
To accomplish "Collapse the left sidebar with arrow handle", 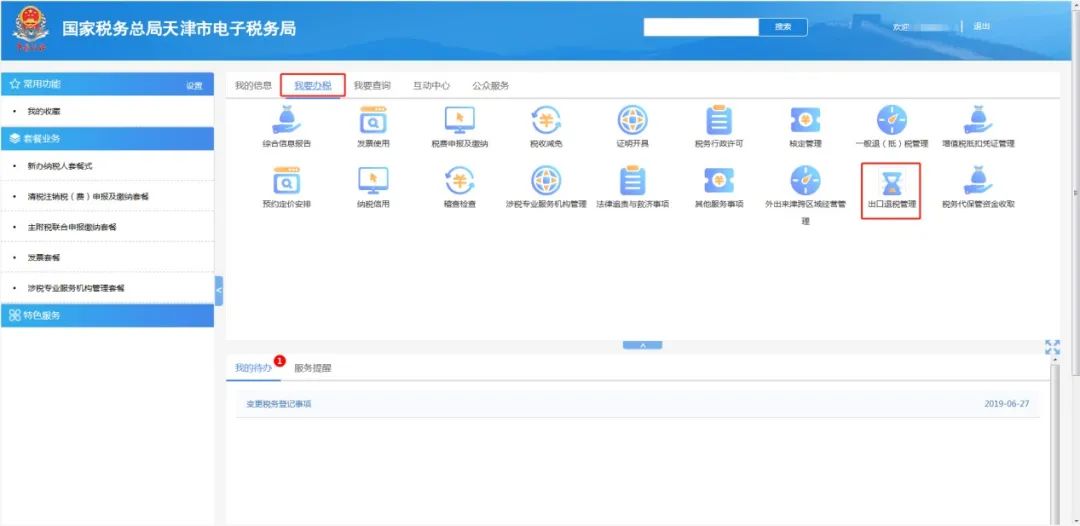I will point(219,290).
